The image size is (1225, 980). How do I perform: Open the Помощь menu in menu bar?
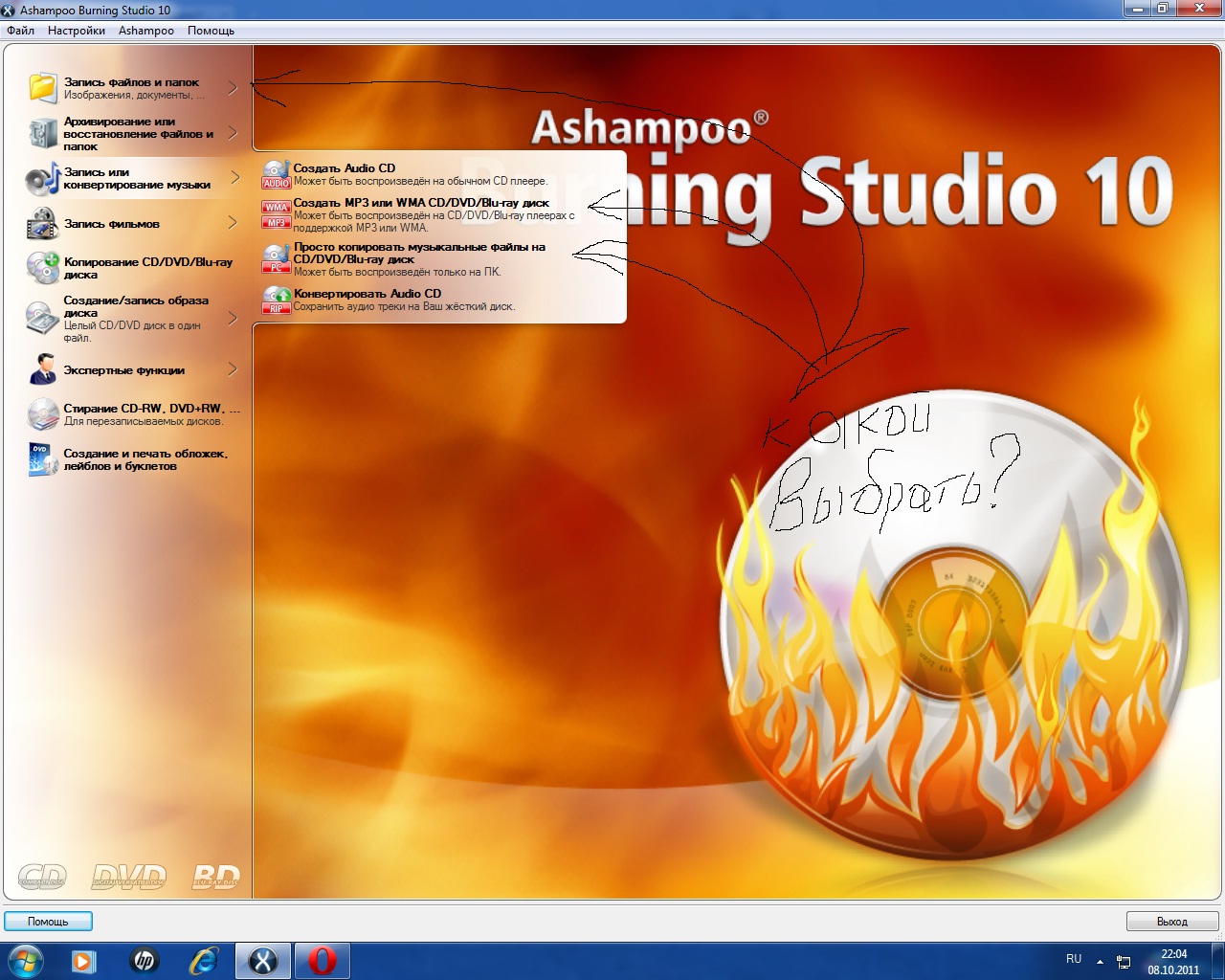click(x=211, y=31)
